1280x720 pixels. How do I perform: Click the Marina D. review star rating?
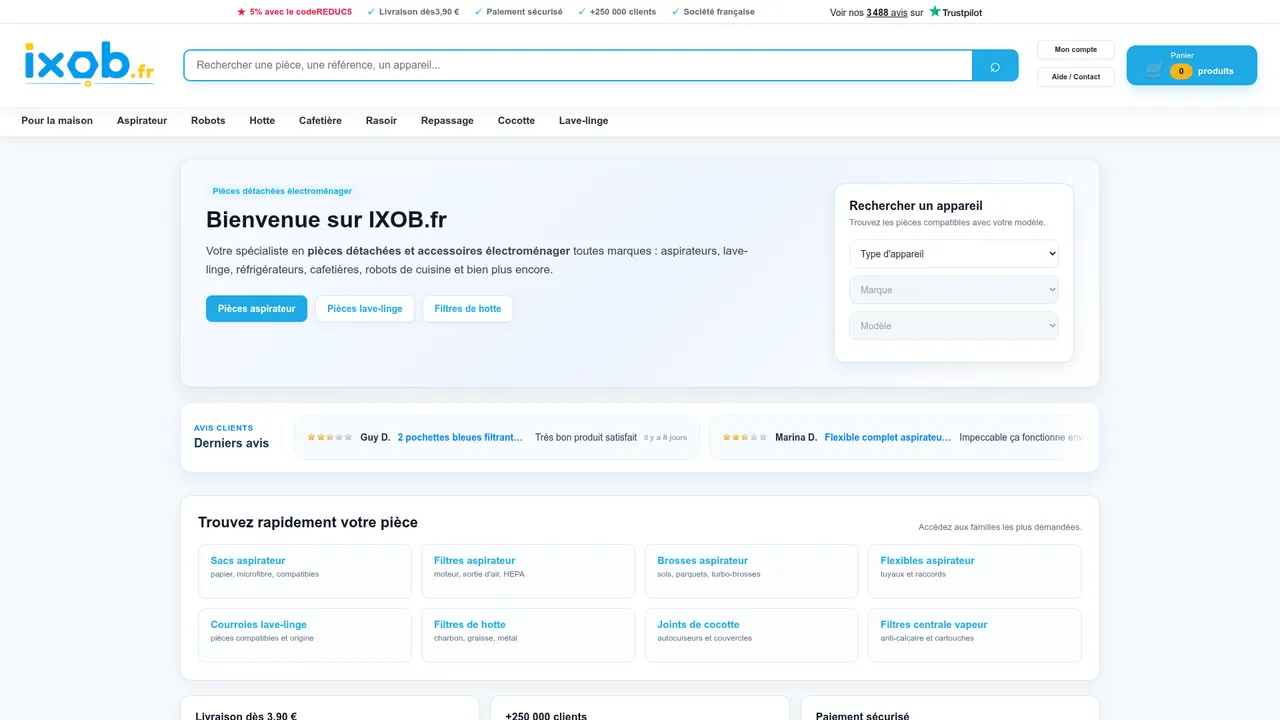tap(745, 438)
